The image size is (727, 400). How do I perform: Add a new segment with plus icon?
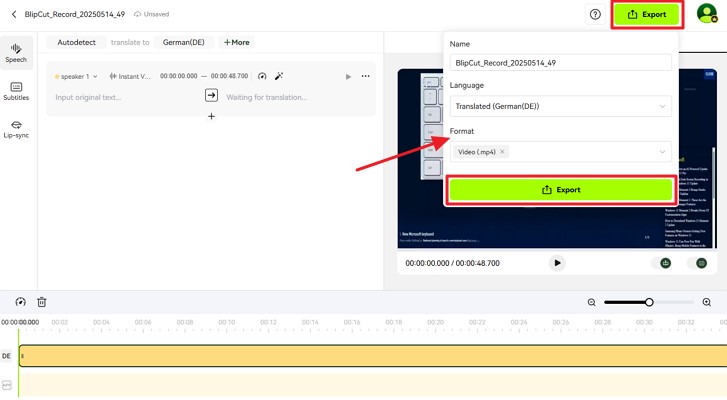coord(211,116)
